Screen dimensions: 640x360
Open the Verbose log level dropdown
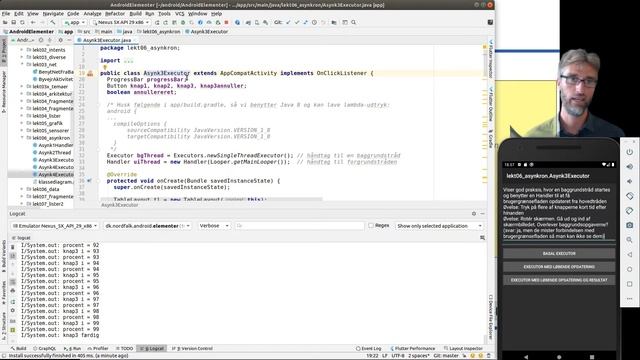click(214, 226)
